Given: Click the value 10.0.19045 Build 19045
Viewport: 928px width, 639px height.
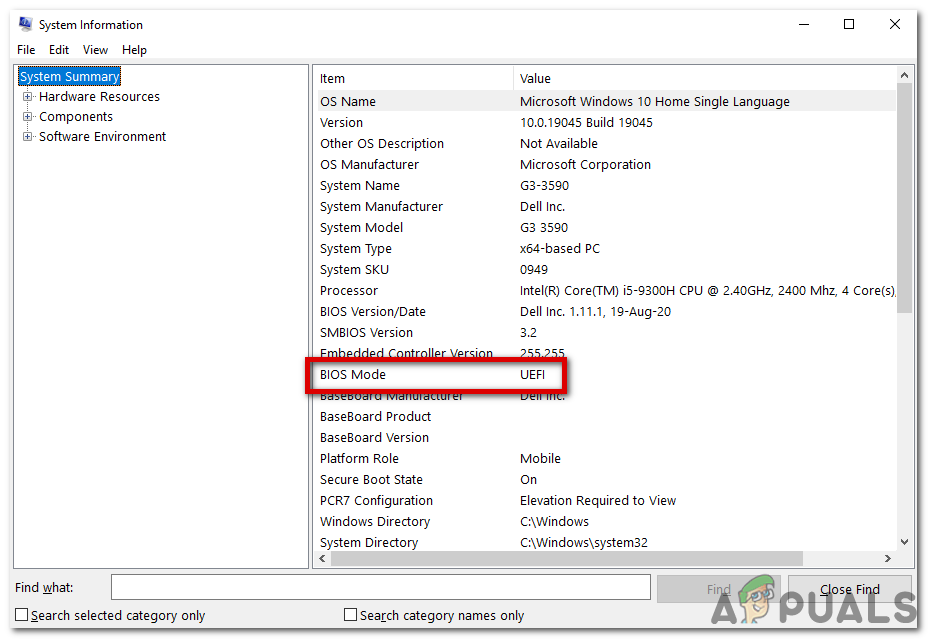Looking at the screenshot, I should (586, 122).
